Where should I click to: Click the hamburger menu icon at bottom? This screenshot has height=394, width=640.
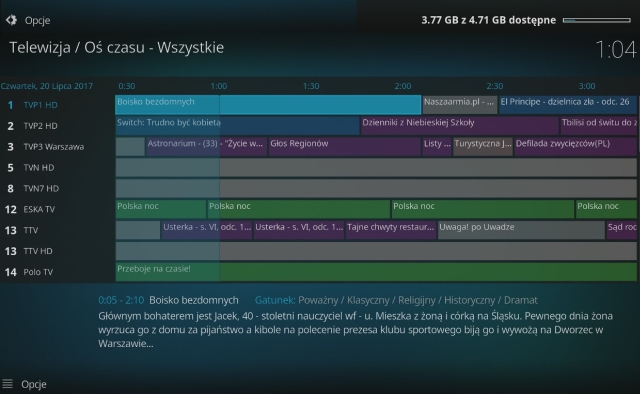coord(7,384)
